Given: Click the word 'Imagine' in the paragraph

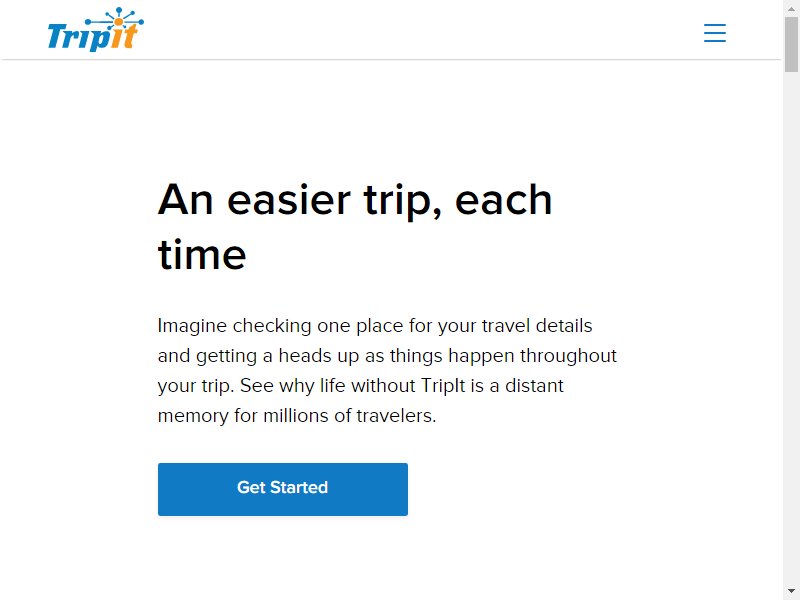Looking at the screenshot, I should 192,326.
